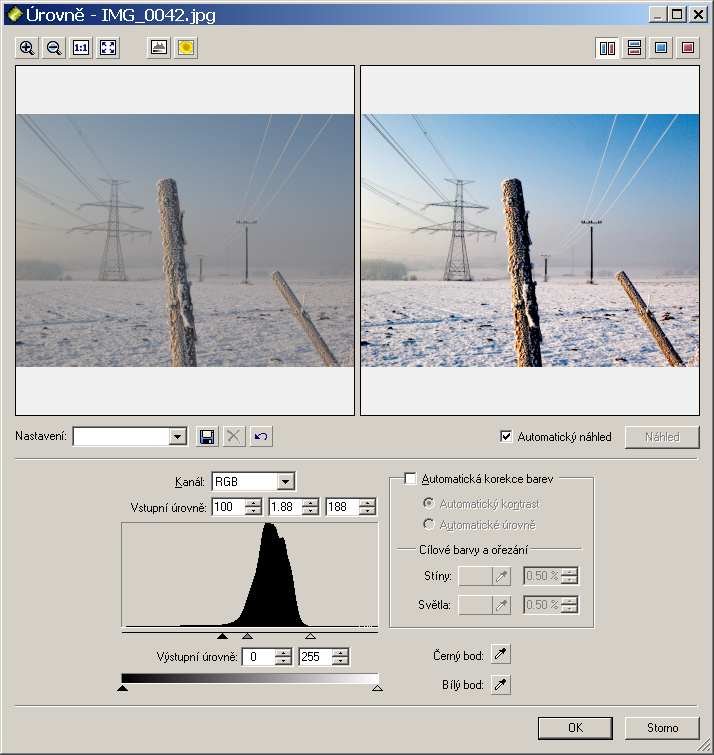Click the black input triangle under histogram
714x755 pixels.
tap(222, 636)
